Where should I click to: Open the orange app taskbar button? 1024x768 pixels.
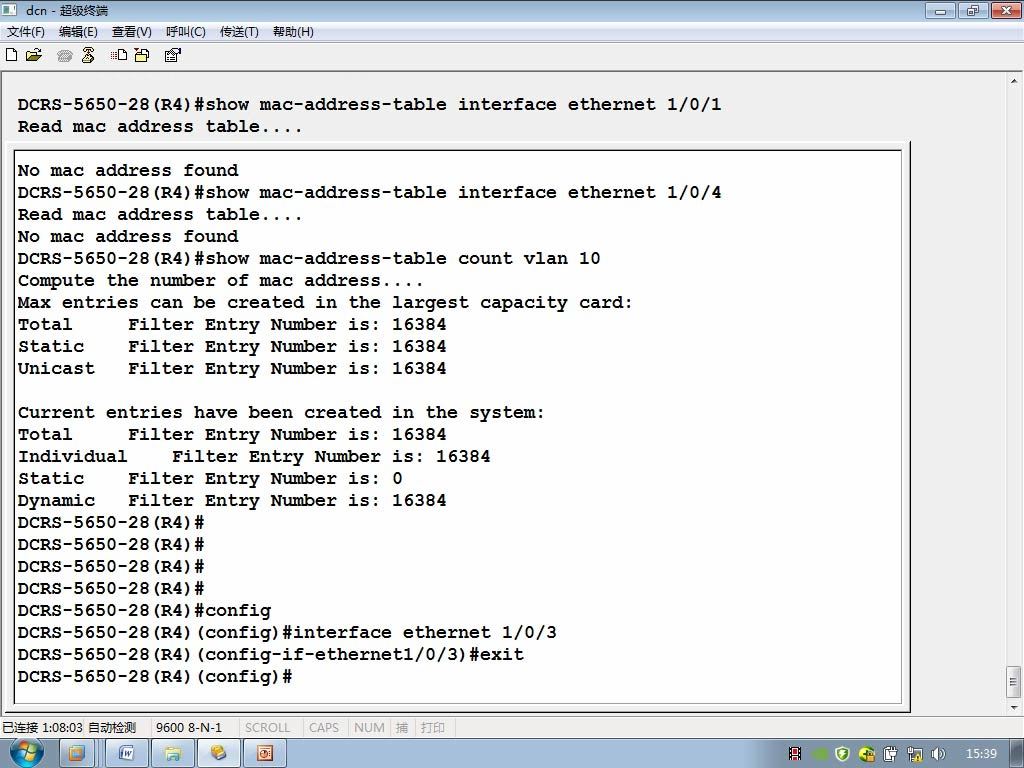(x=76, y=754)
